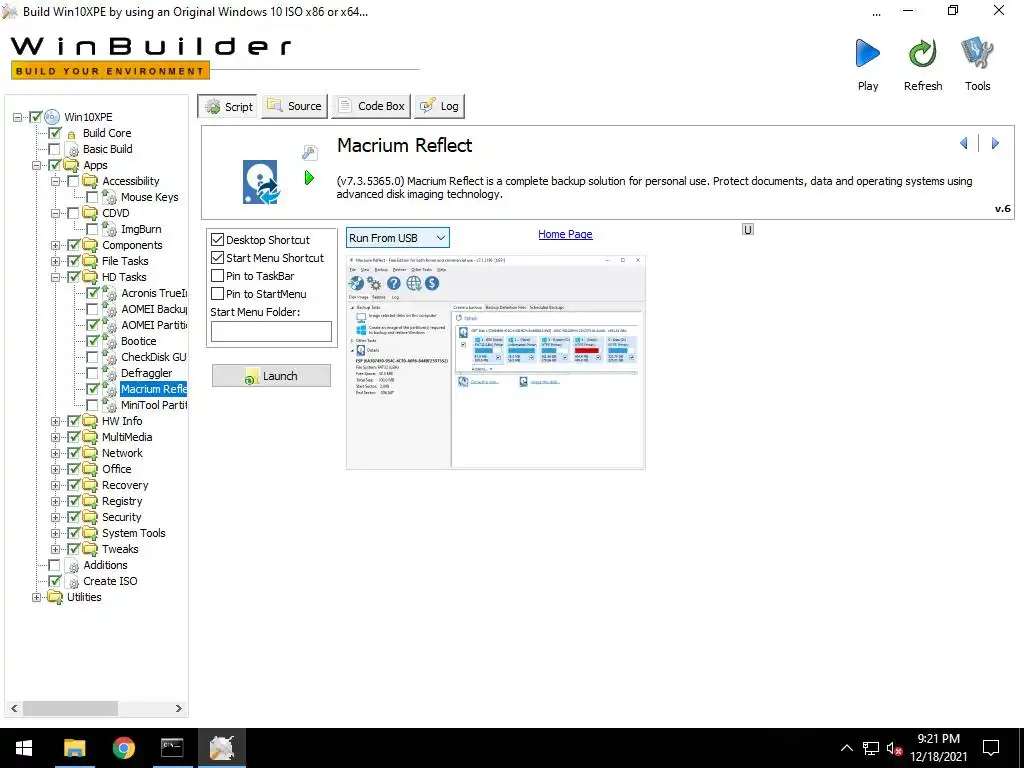Click the WinBuilder taskbar icon

(221, 748)
